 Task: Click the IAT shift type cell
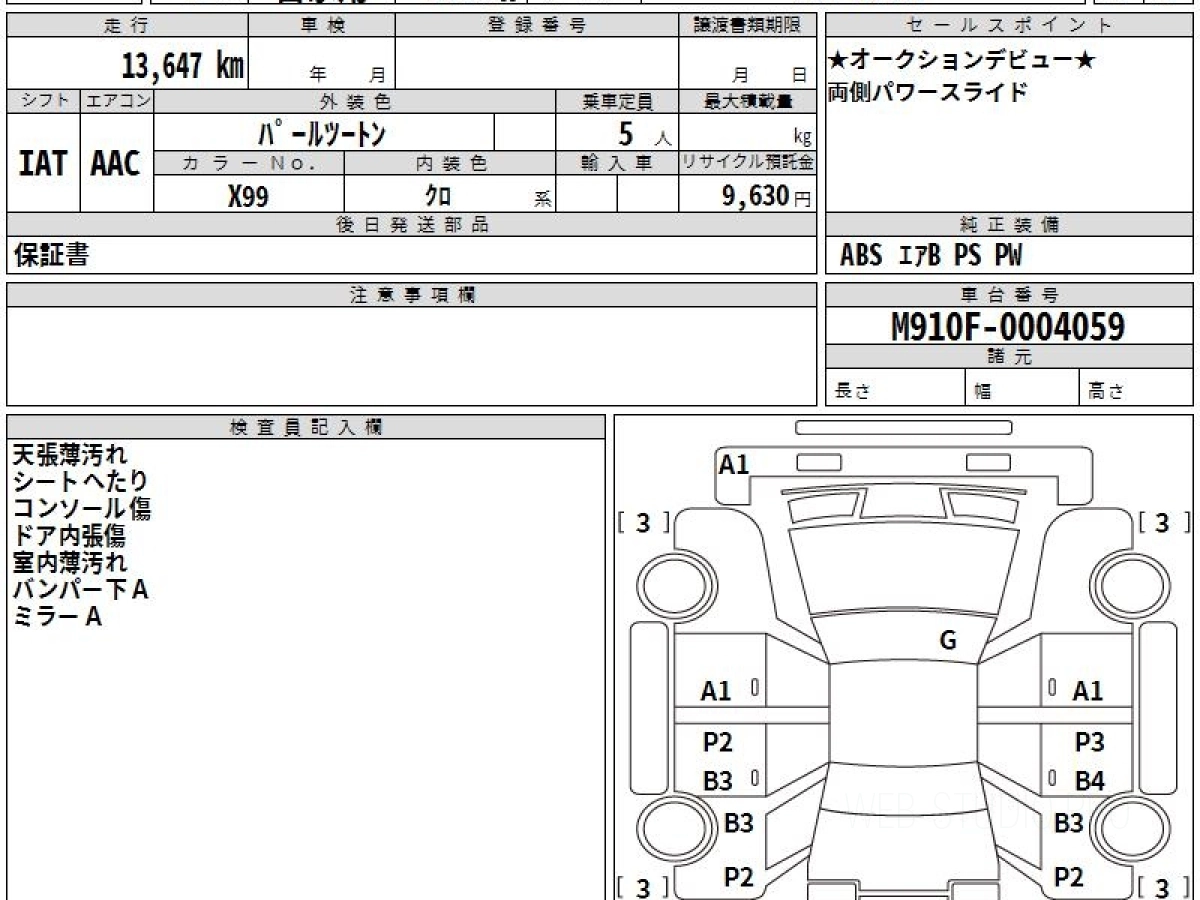coord(43,164)
